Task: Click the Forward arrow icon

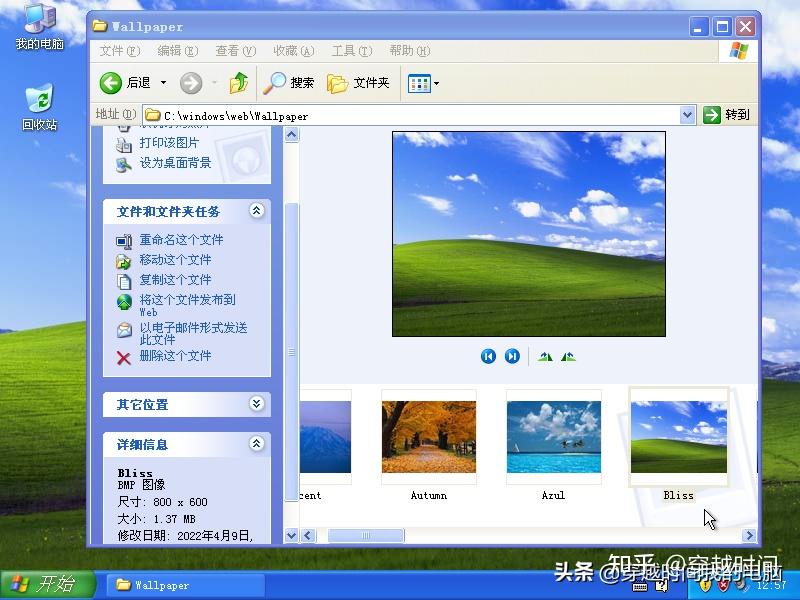Action: [x=191, y=83]
